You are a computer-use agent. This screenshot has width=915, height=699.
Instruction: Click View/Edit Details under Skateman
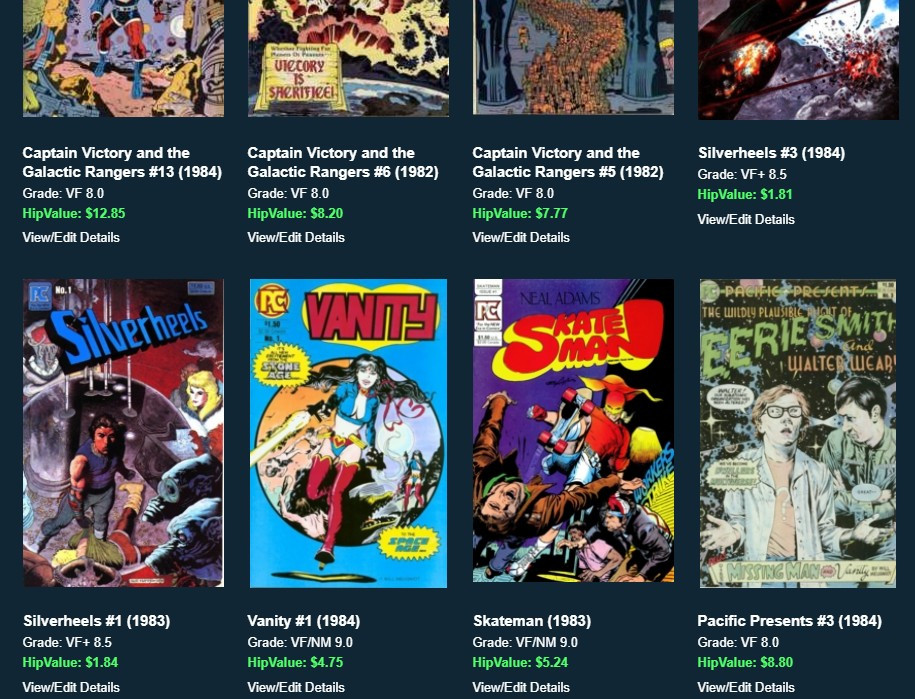pyautogui.click(x=521, y=687)
